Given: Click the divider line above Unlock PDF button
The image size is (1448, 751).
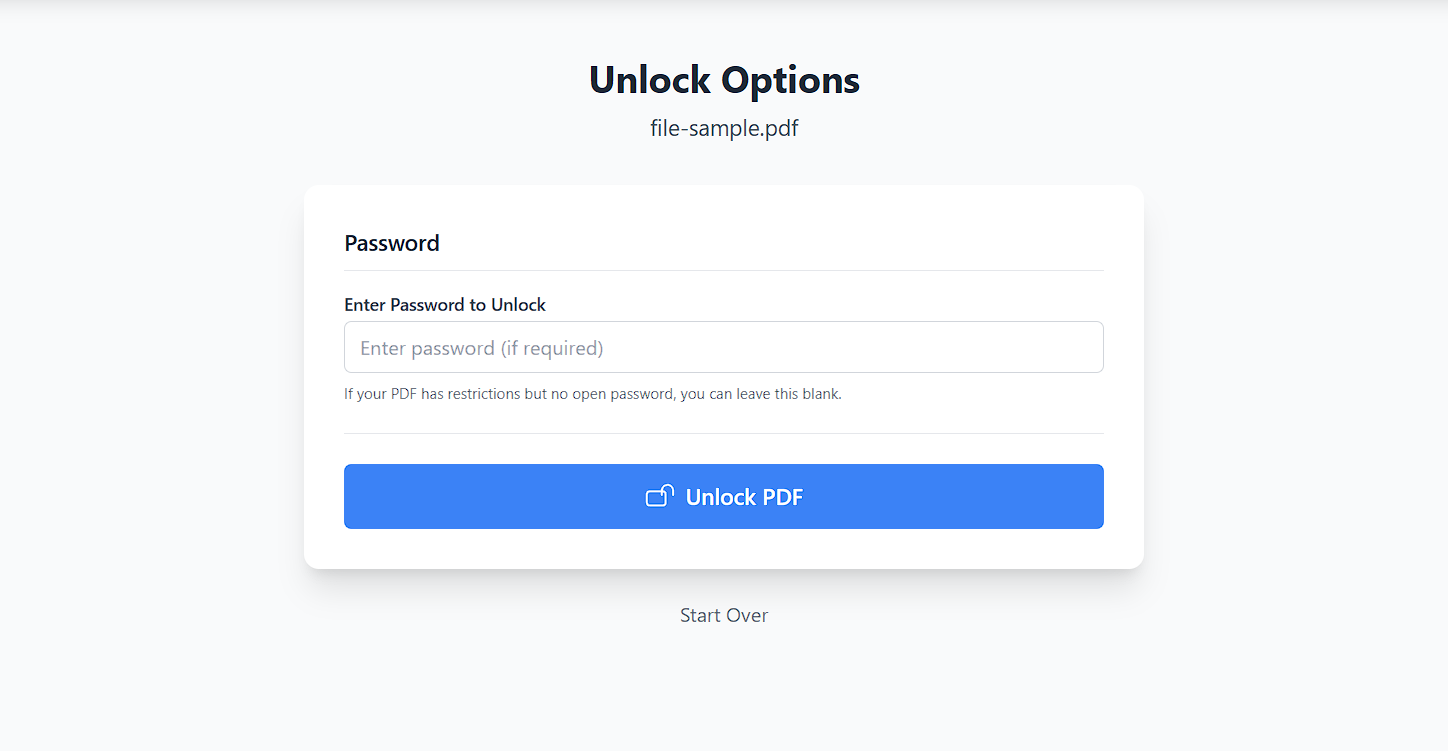Looking at the screenshot, I should (x=724, y=433).
